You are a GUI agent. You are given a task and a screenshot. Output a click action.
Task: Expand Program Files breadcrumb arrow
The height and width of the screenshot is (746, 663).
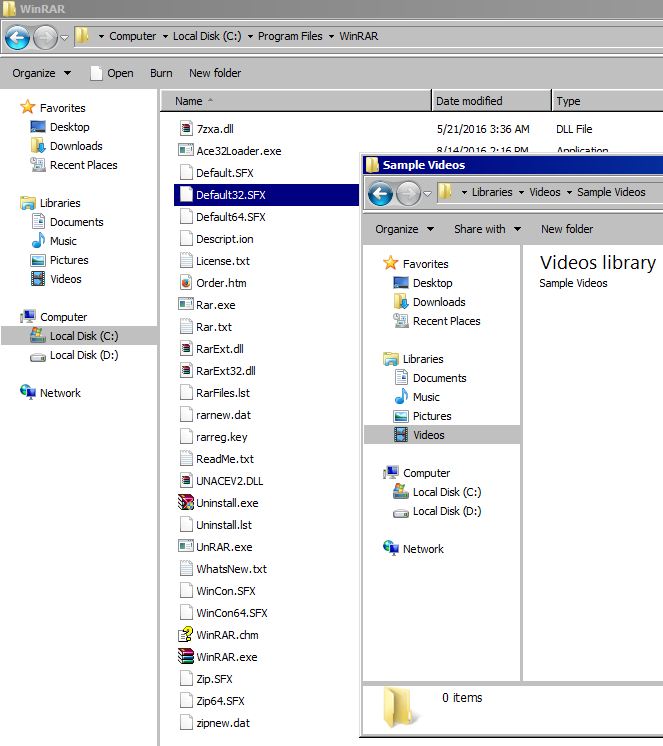(x=331, y=37)
